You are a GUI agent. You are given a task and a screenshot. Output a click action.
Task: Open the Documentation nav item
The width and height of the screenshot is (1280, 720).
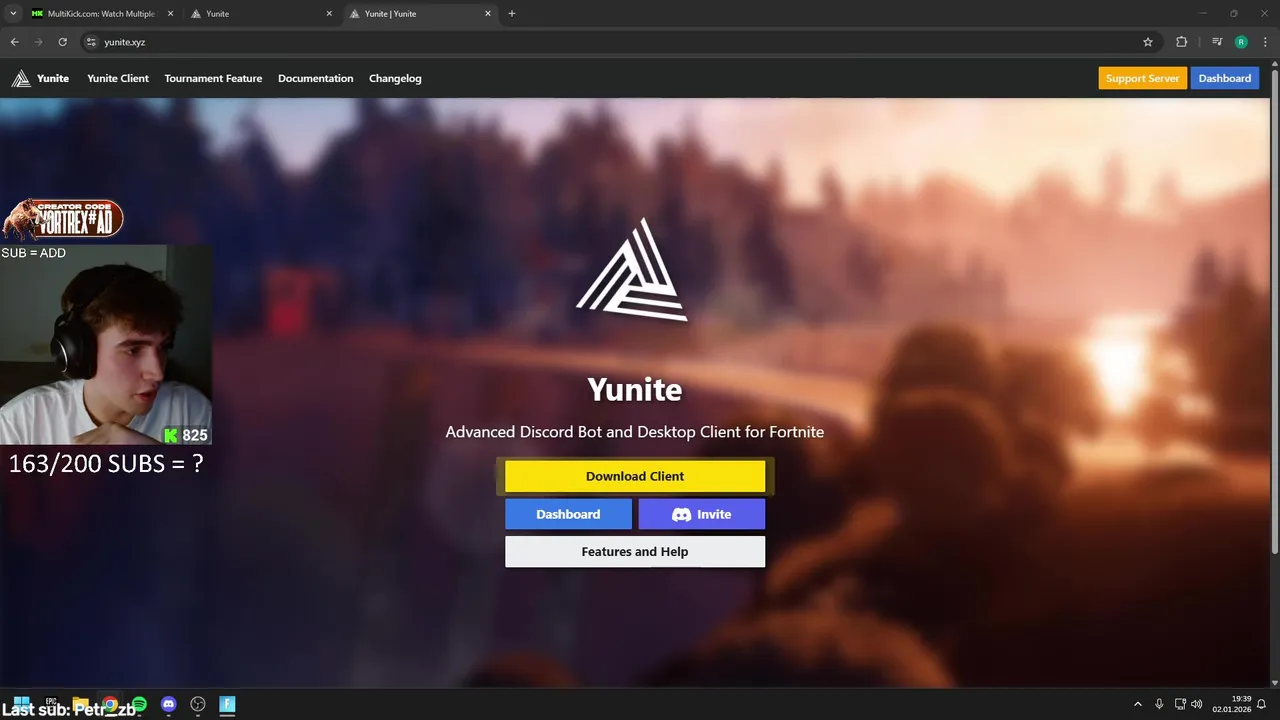(315, 78)
